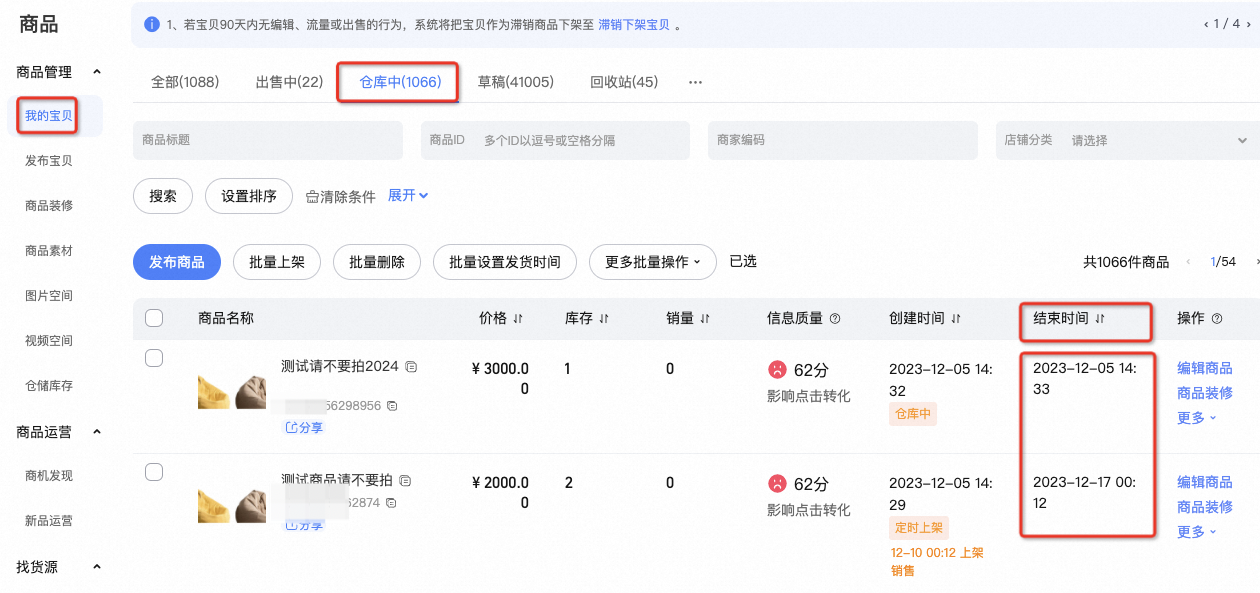
Task: Click the blue 发布商品 button
Action: pyautogui.click(x=177, y=262)
